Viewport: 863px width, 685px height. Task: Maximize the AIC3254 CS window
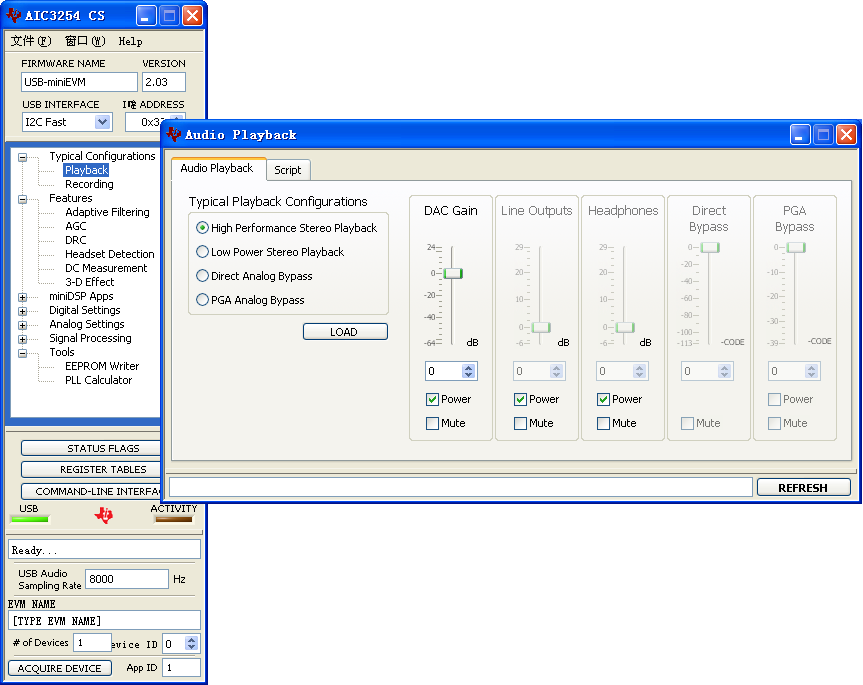tap(169, 15)
